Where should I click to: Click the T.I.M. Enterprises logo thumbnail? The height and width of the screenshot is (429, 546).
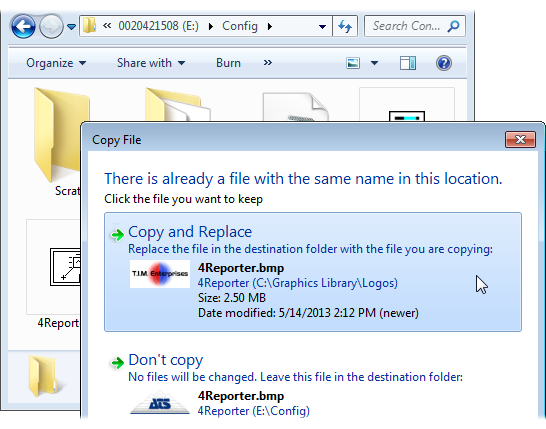160,274
